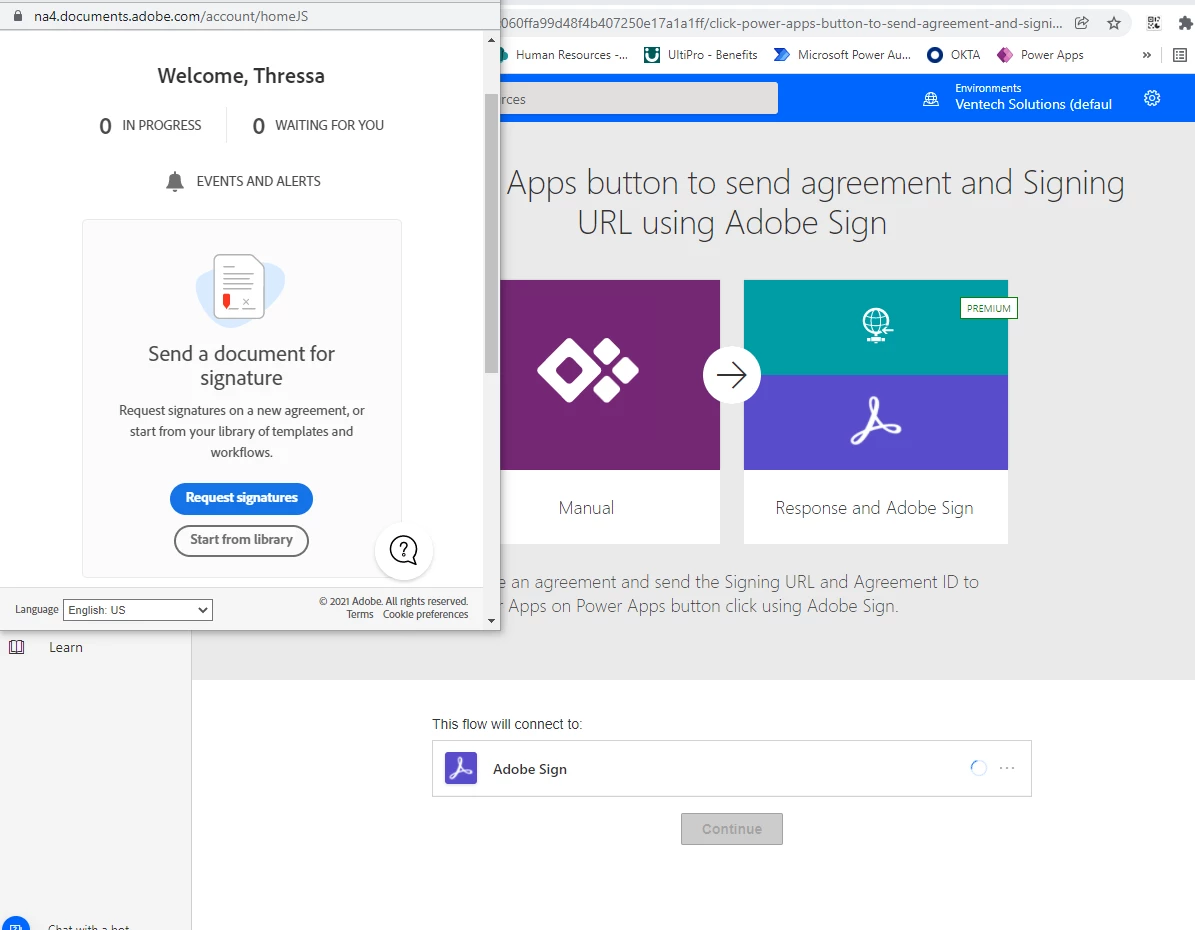Open Power Apps bookmark
This screenshot has height=930, width=1195.
[1040, 55]
